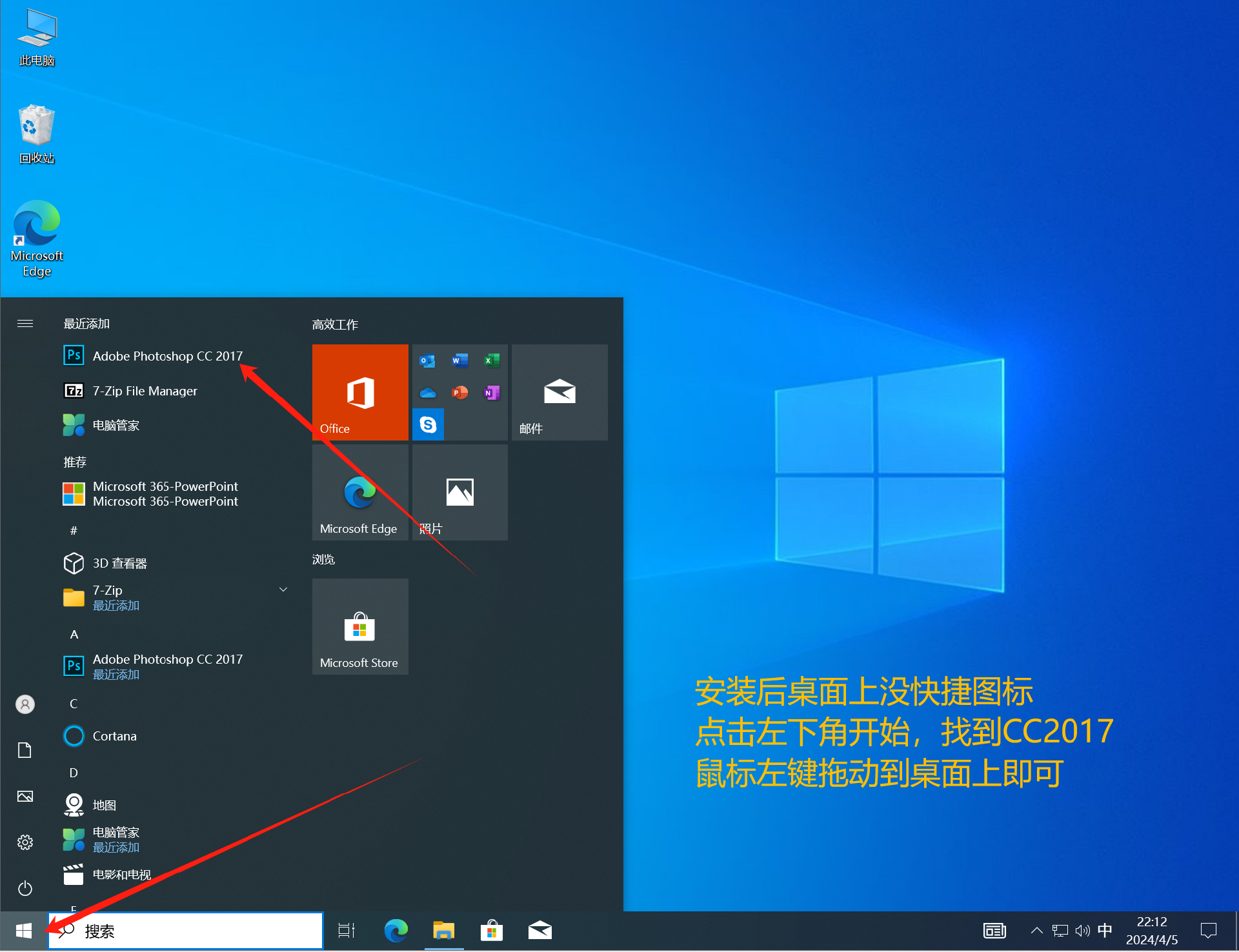The image size is (1239, 952).
Task: Open 电影和电视 app
Action: (x=174, y=875)
